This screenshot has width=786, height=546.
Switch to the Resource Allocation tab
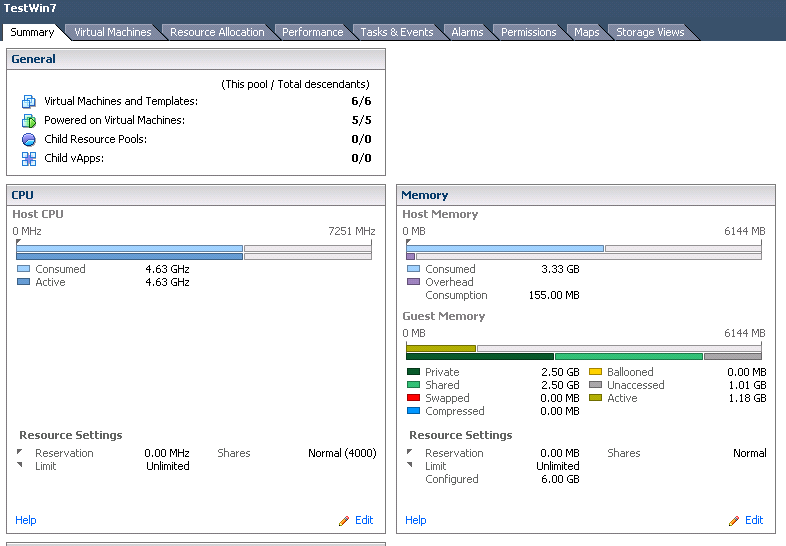click(x=217, y=32)
